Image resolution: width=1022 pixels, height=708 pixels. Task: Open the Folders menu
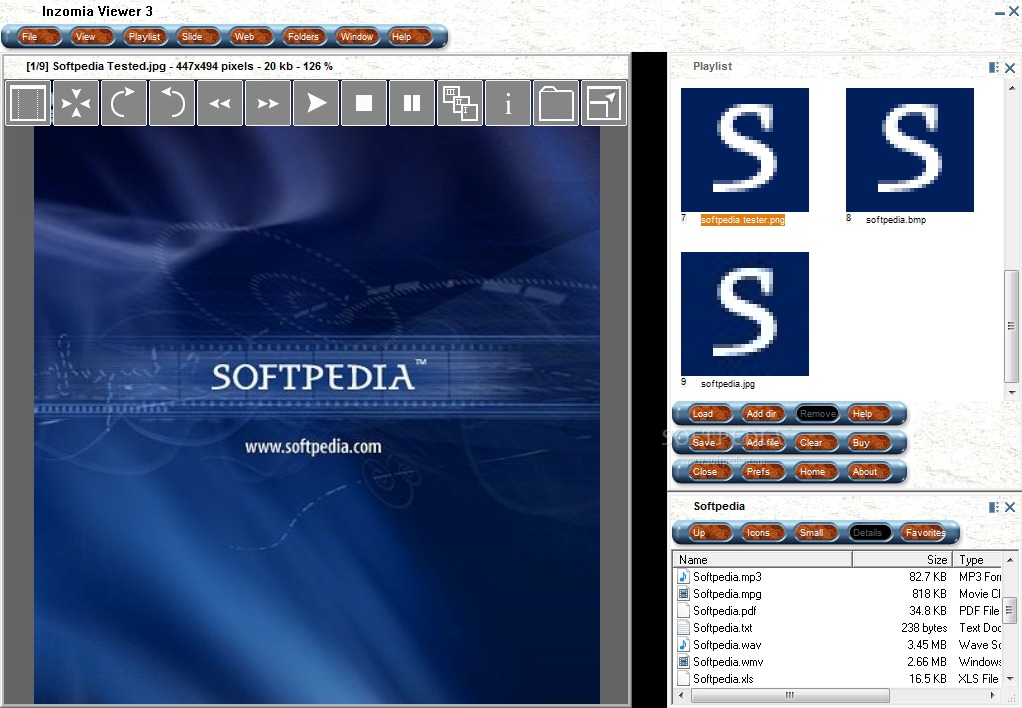point(304,37)
